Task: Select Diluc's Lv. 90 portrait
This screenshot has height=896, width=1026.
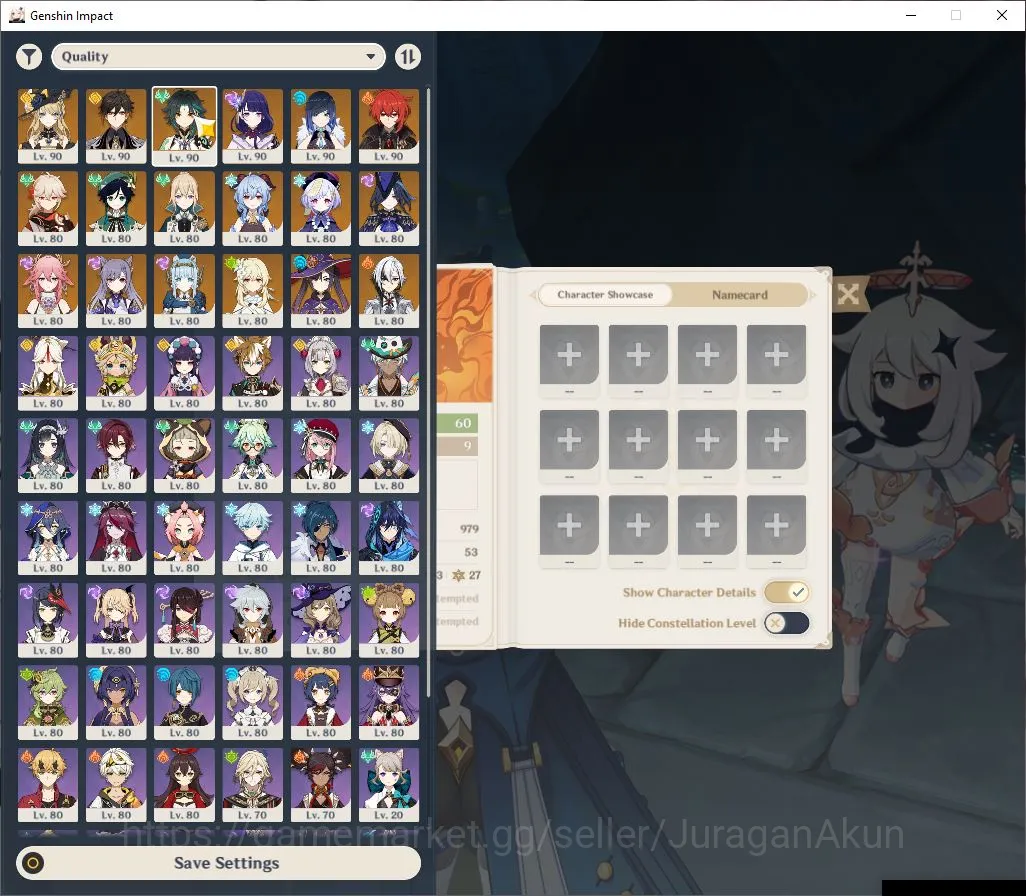Action: [x=389, y=126]
